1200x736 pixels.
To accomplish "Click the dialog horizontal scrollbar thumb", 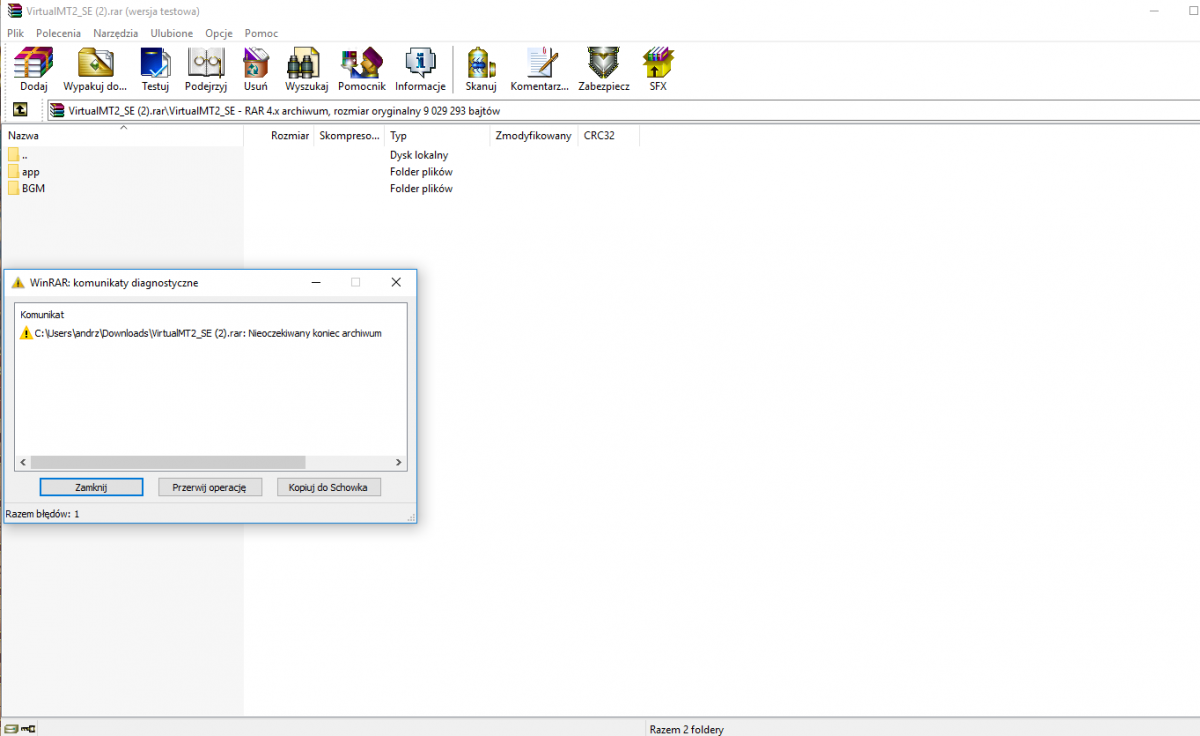I will coord(167,463).
